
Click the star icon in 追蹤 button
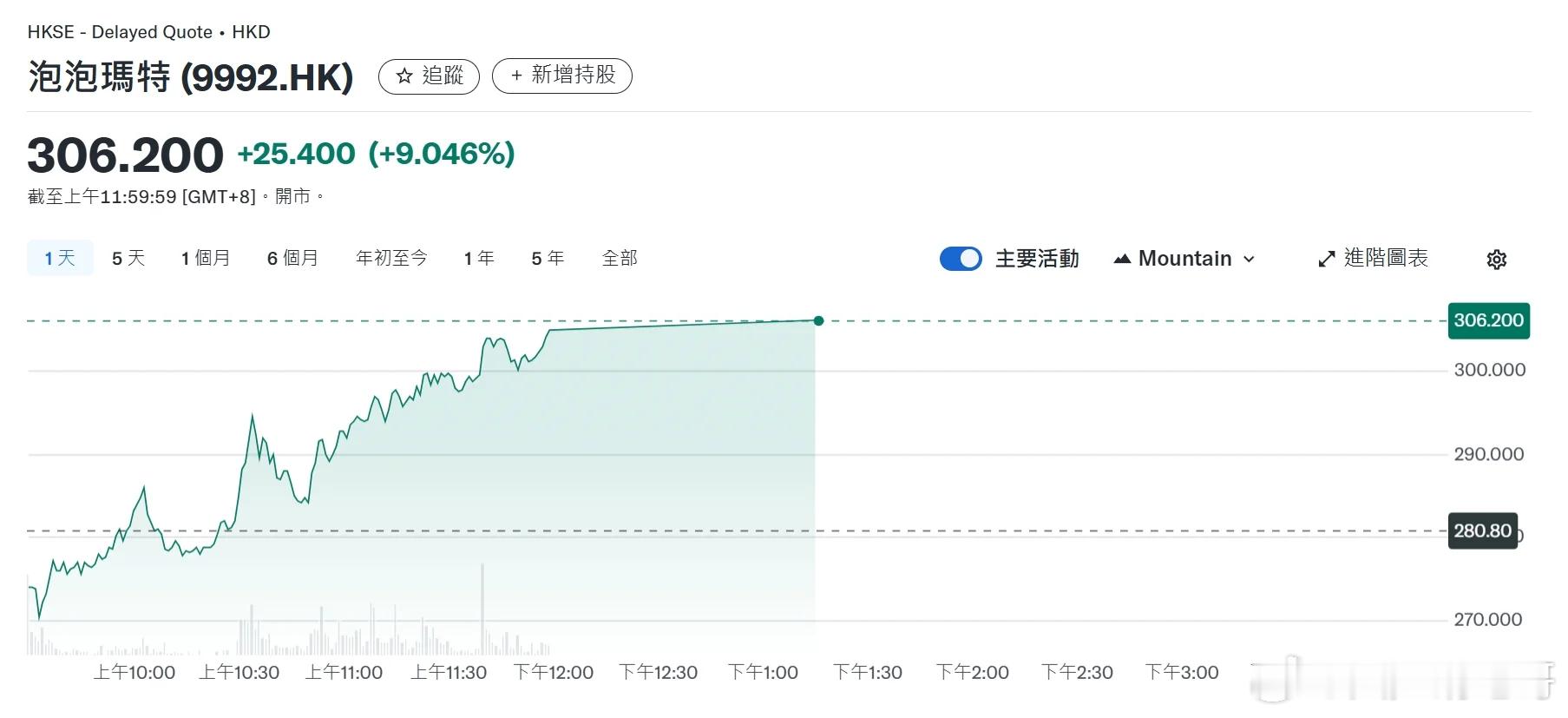[403, 76]
